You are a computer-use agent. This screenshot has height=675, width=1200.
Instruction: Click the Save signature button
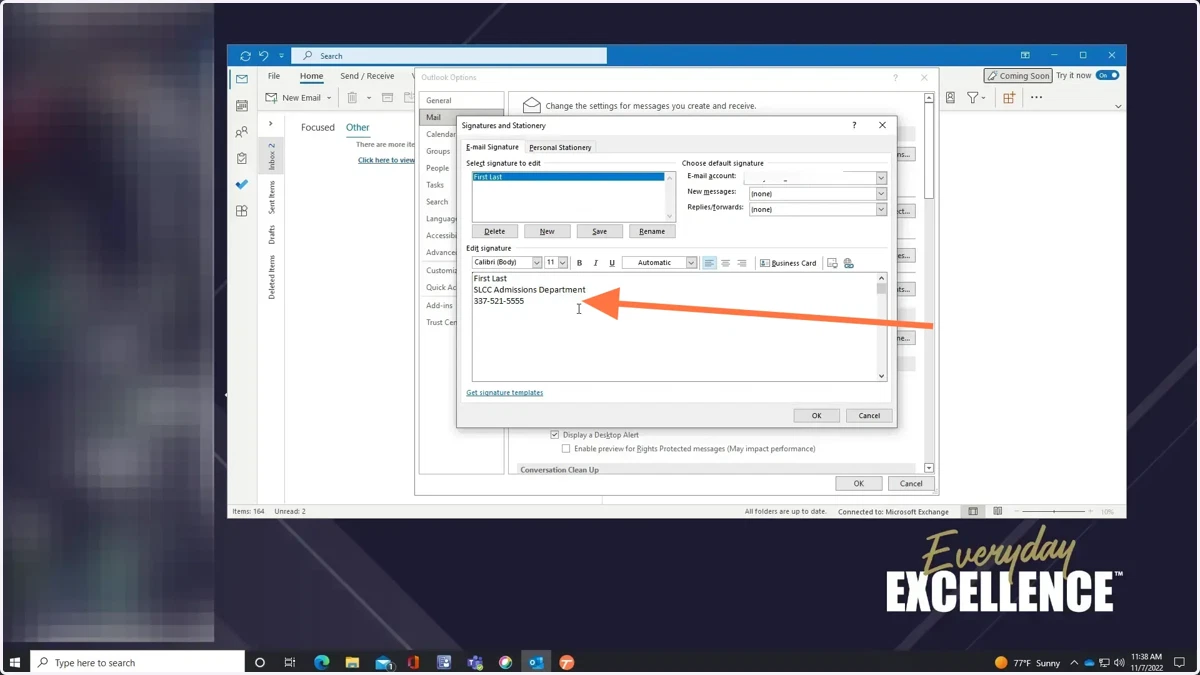599,231
